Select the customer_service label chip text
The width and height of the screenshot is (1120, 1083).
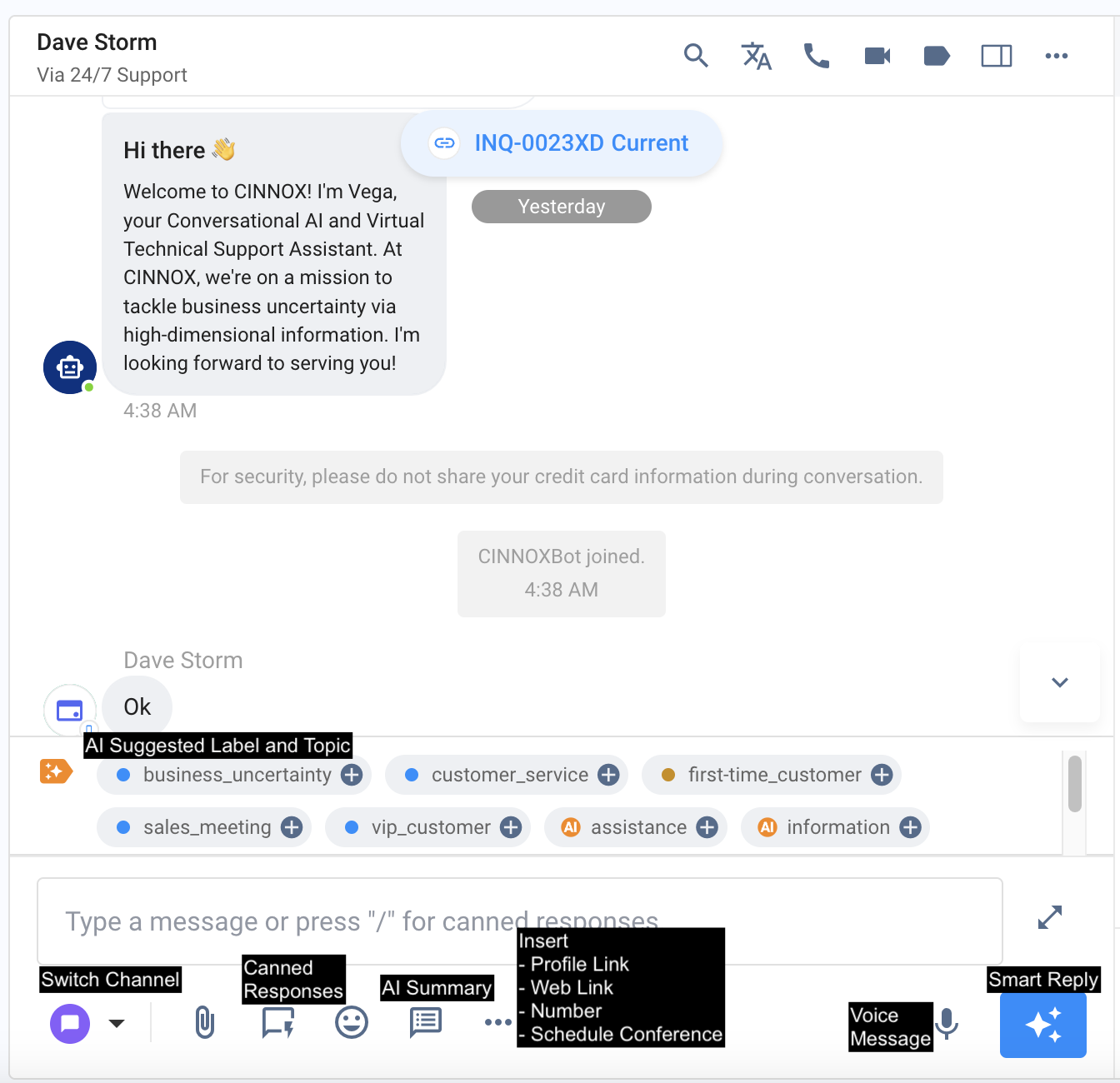tap(510, 775)
